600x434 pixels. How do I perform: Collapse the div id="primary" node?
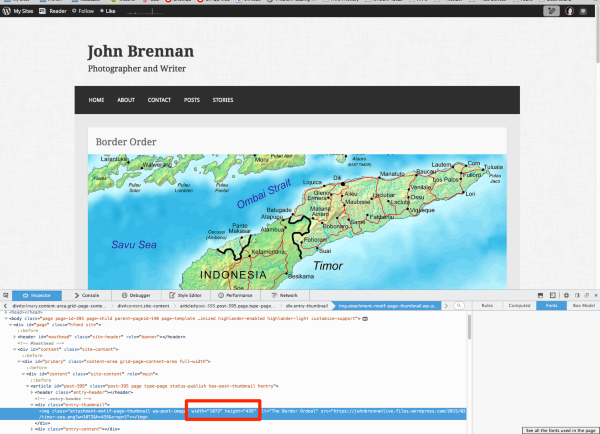[x=19, y=361]
